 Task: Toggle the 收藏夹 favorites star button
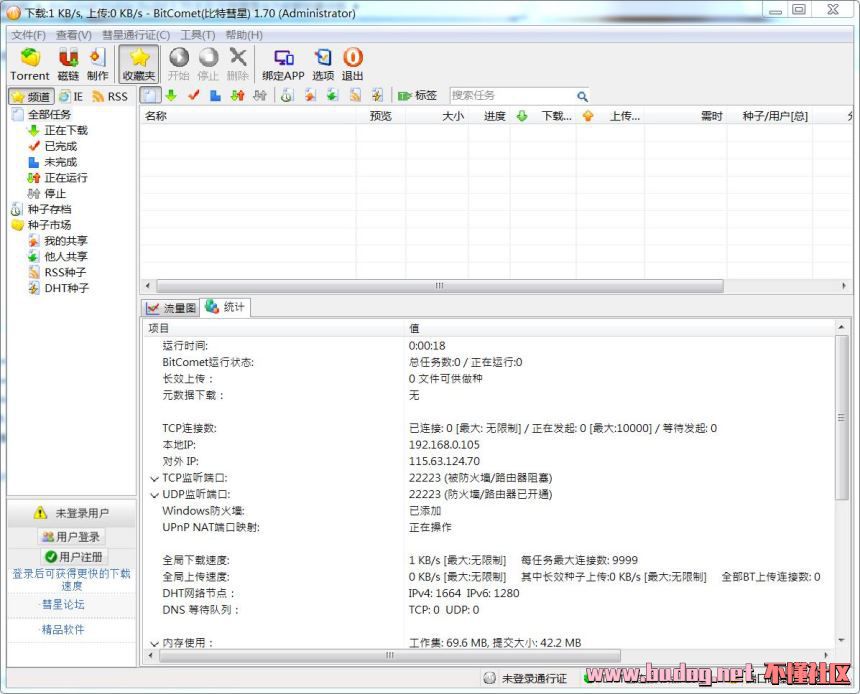pyautogui.click(x=139, y=64)
